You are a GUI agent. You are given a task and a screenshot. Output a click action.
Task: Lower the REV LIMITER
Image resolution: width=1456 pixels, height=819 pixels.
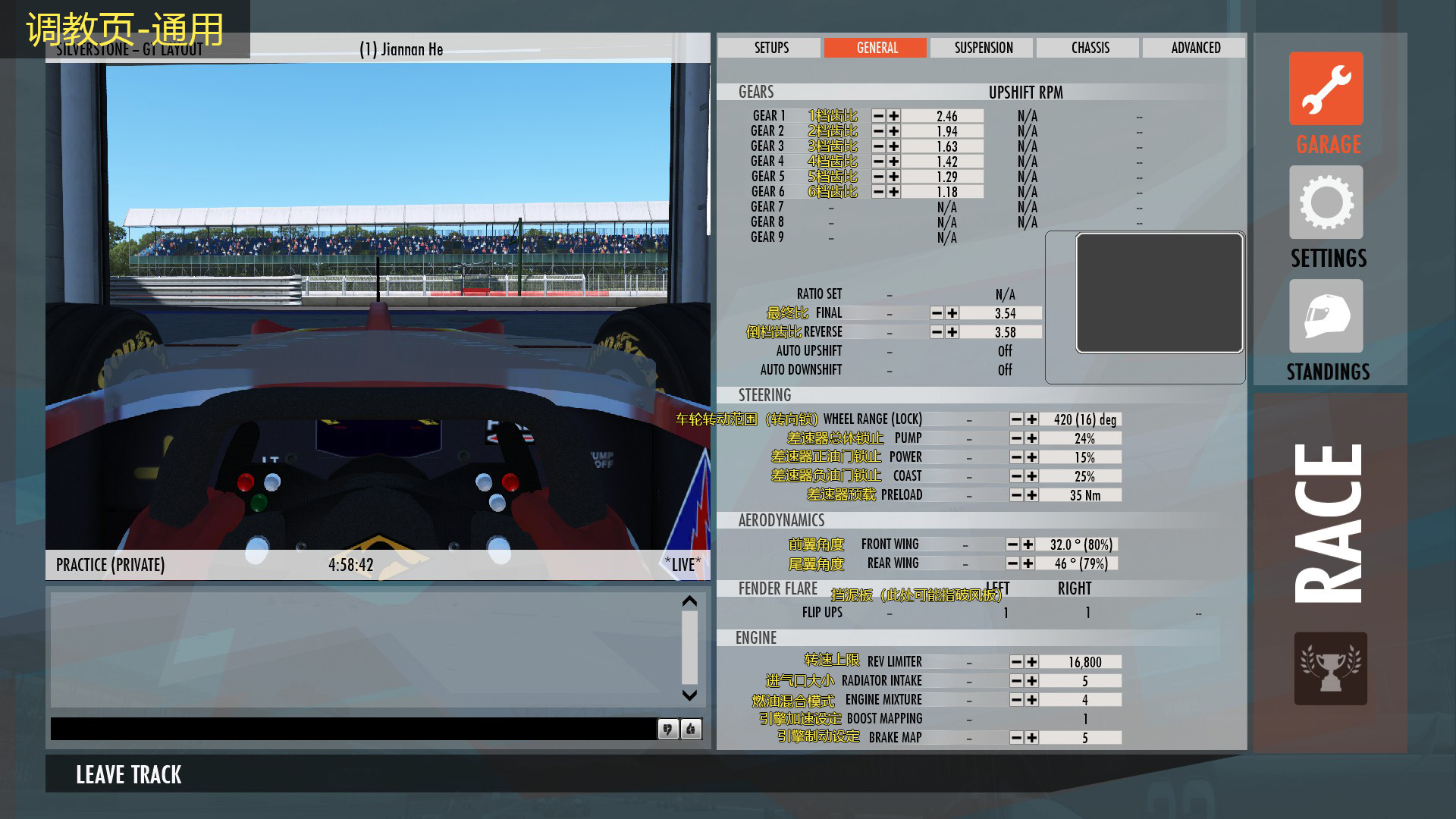(x=1016, y=662)
